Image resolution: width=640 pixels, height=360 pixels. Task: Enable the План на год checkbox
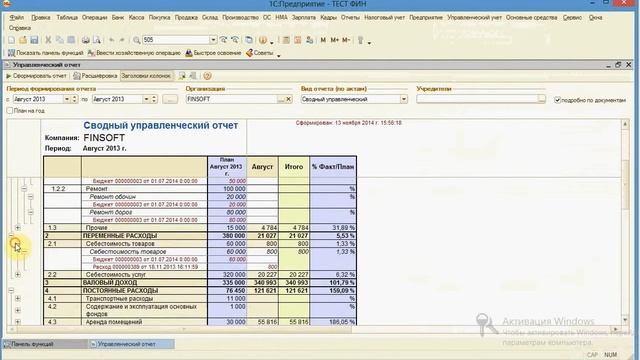pos(10,111)
